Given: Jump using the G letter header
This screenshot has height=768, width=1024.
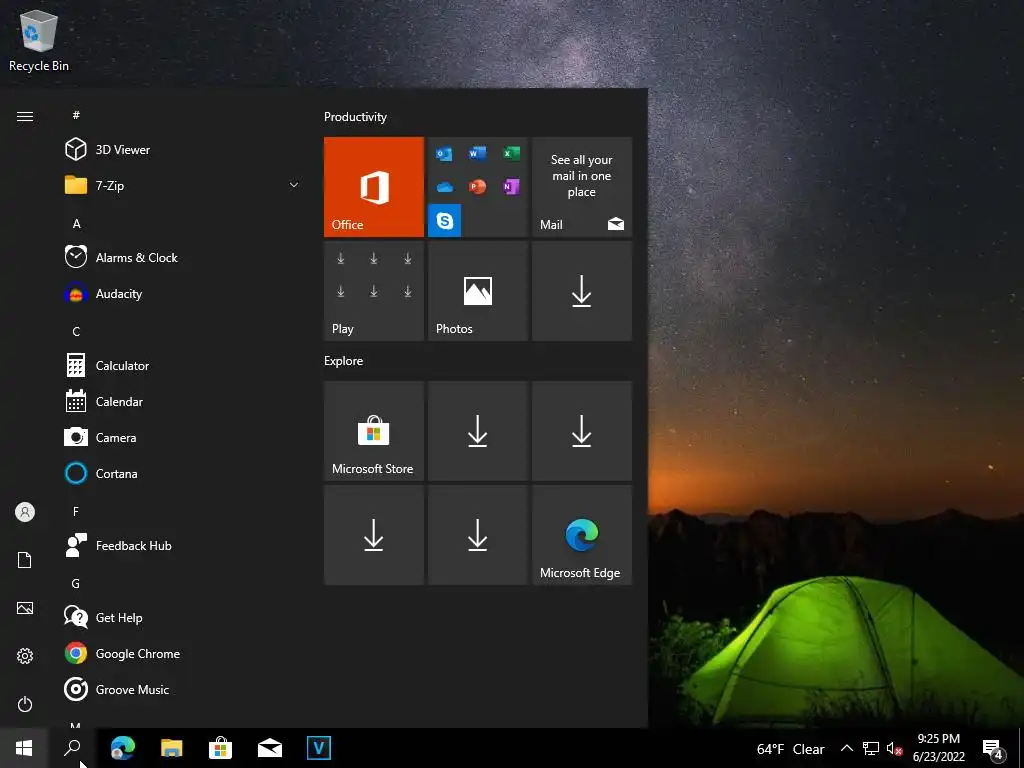Looking at the screenshot, I should [76, 584].
